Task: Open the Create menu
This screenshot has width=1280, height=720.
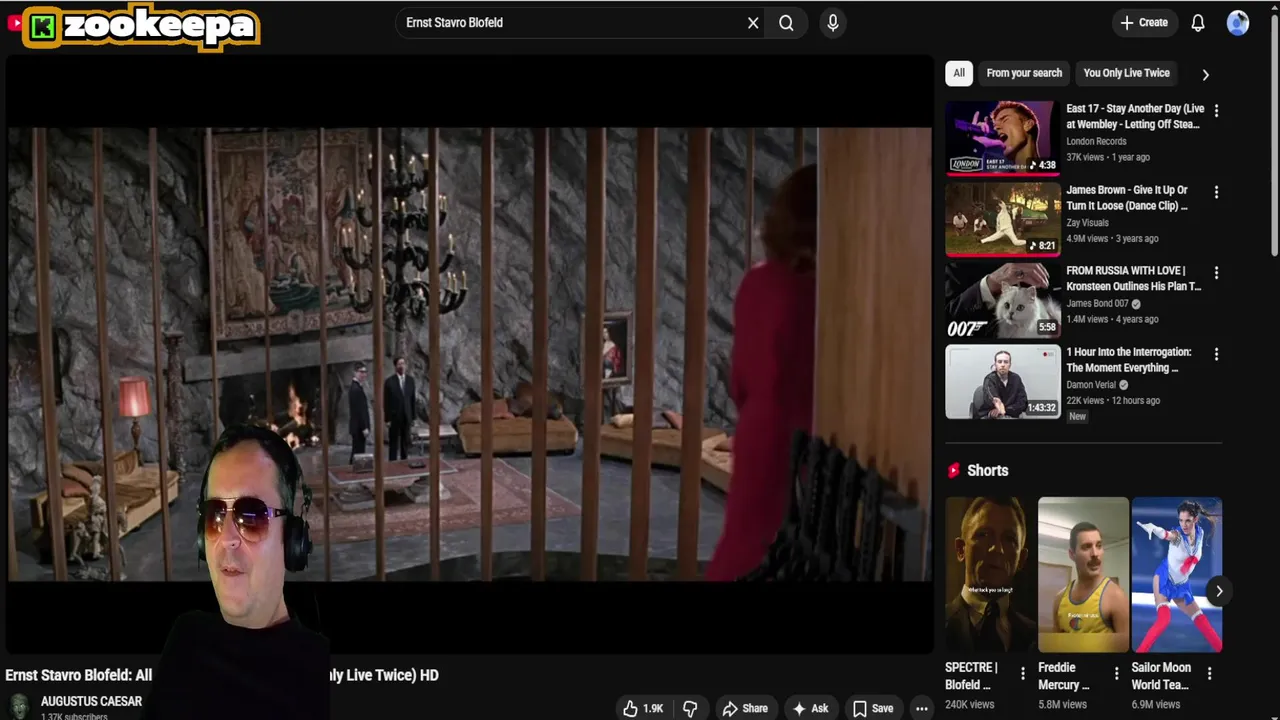Action: pos(1144,23)
